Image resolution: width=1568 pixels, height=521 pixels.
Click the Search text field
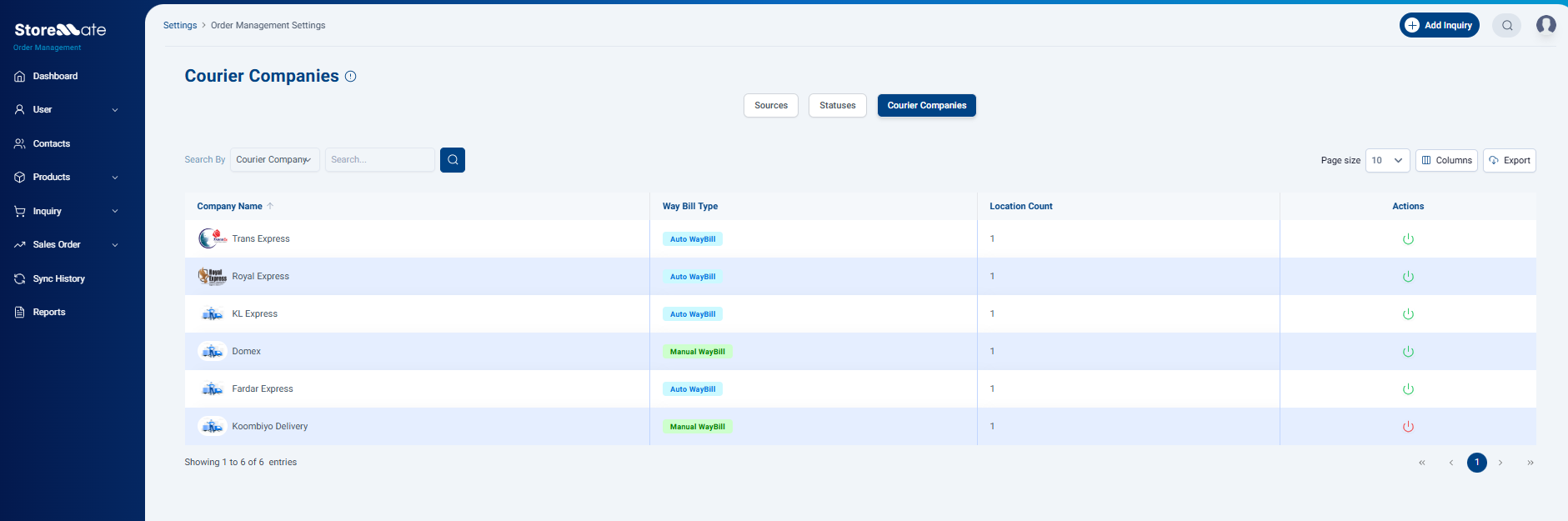[380, 160]
